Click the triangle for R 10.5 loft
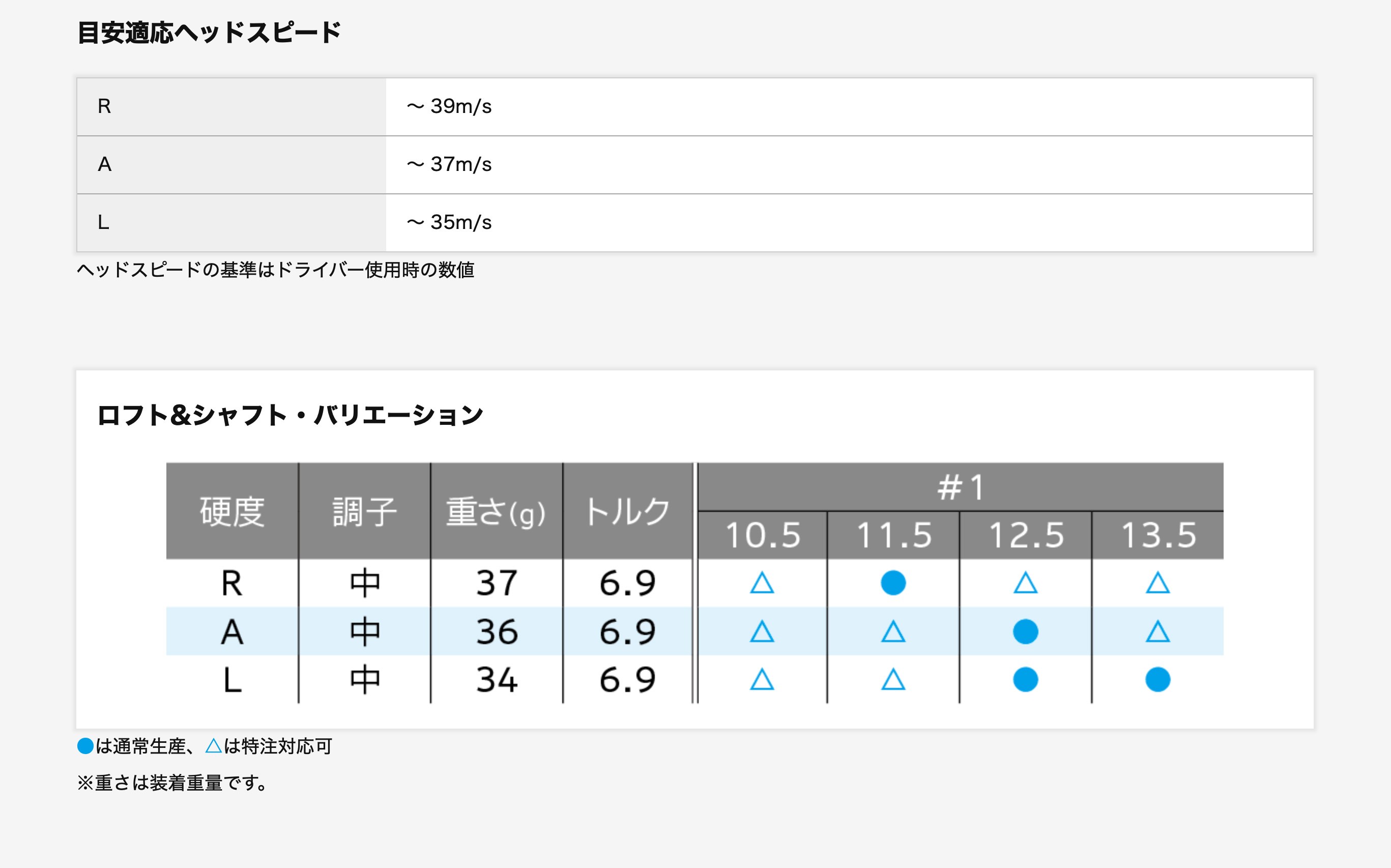Screen dimensions: 1391x868 (x=762, y=583)
